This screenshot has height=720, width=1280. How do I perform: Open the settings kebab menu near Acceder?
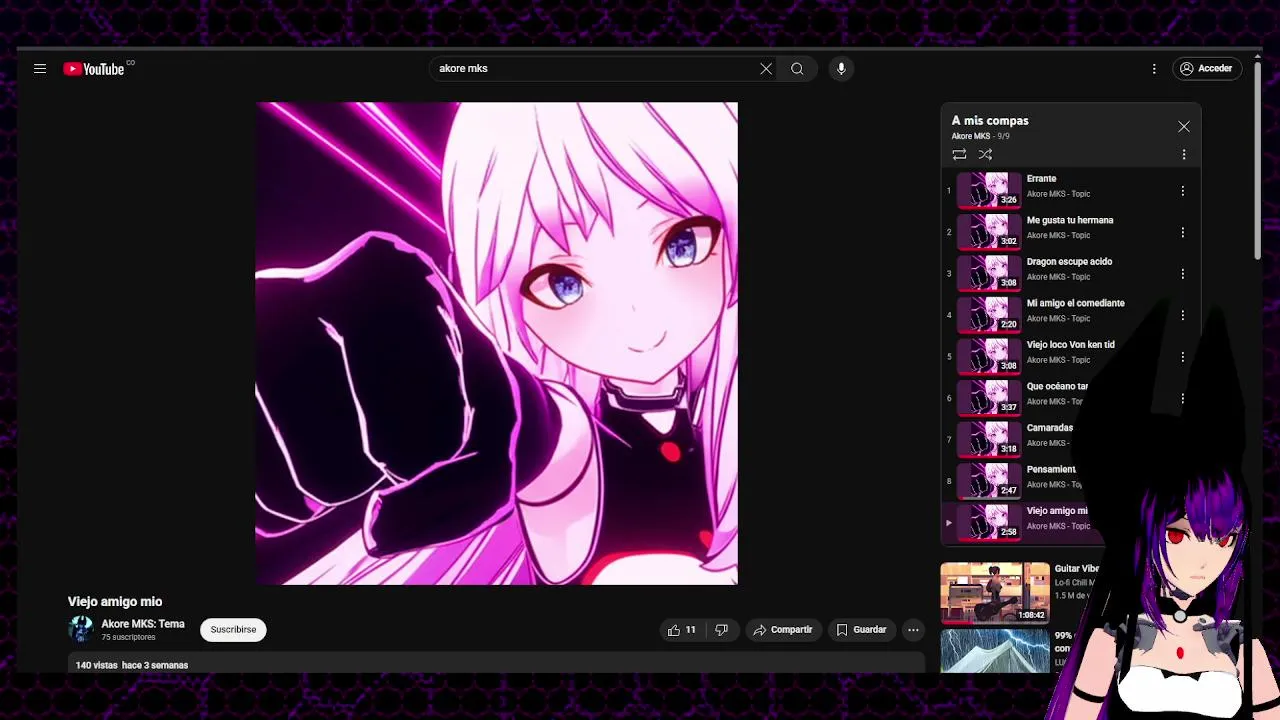1154,69
